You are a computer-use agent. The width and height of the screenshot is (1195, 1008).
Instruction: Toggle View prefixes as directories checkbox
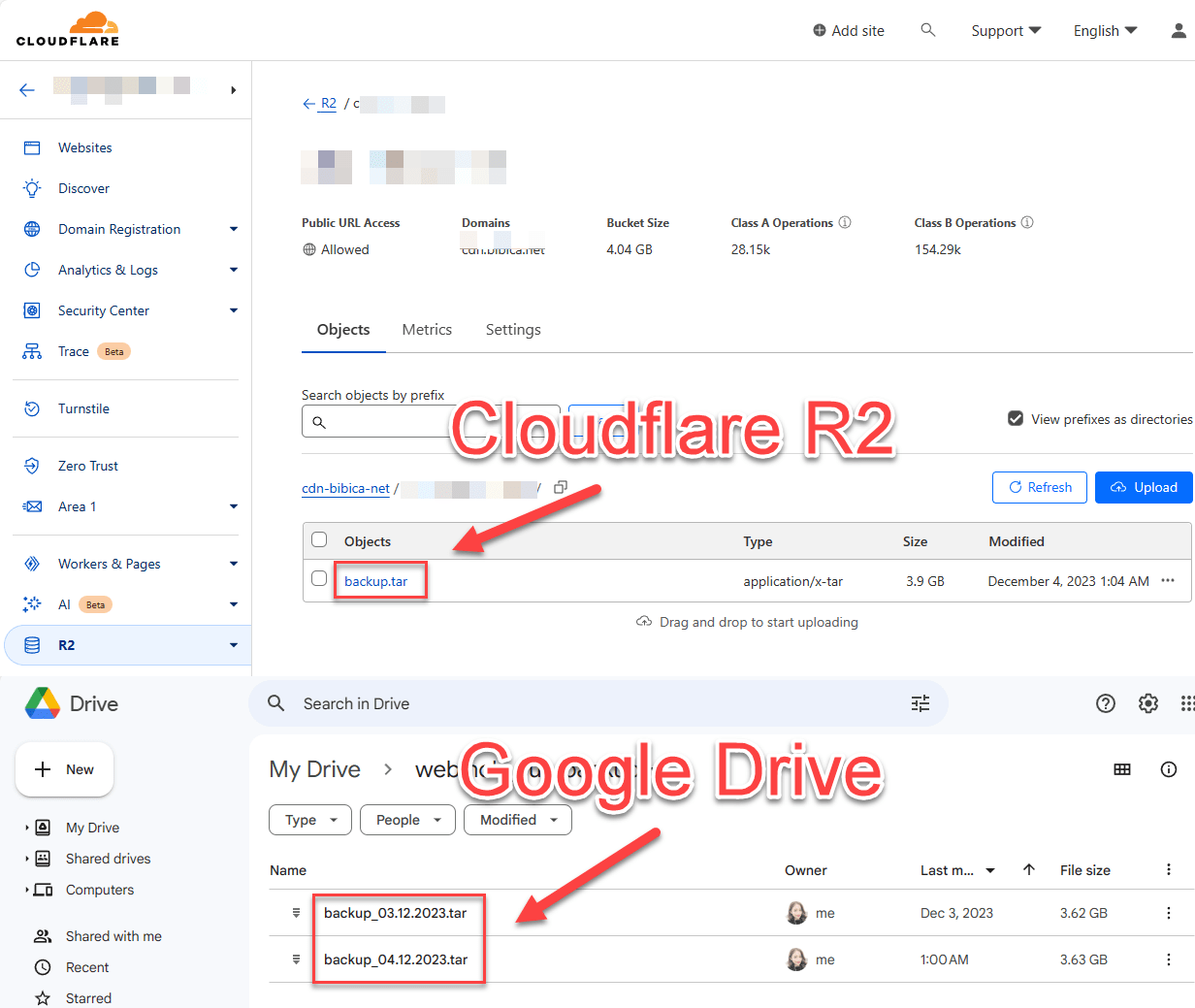(x=1016, y=419)
